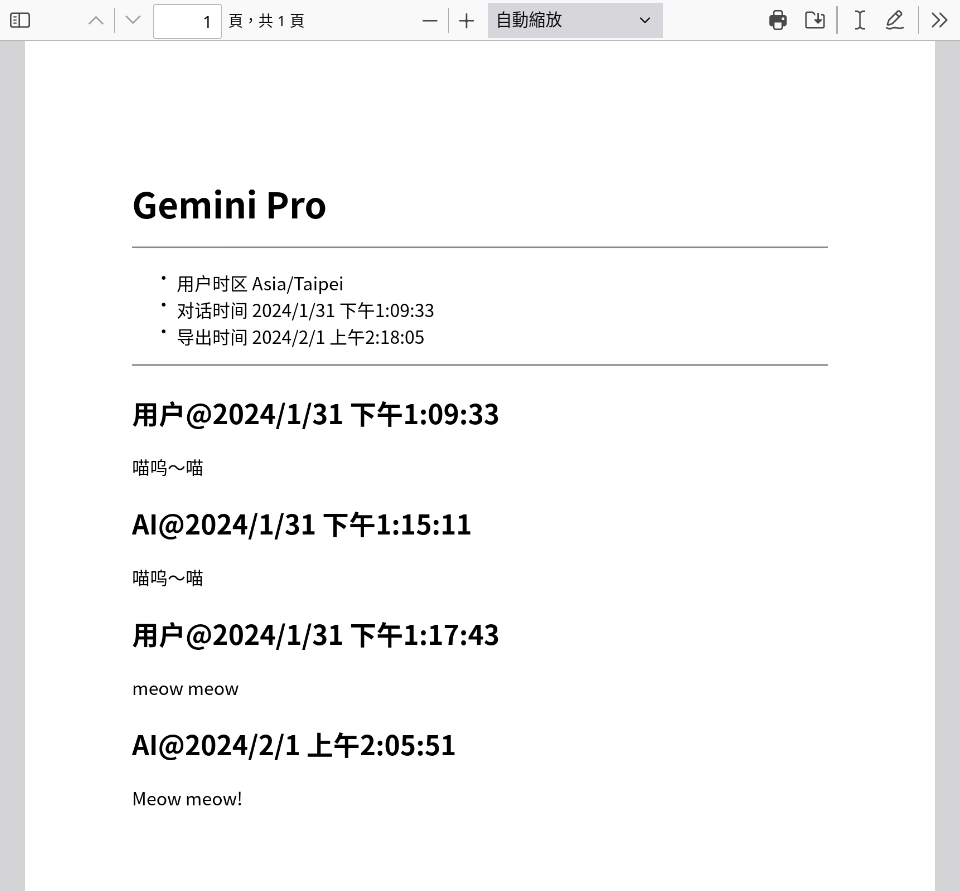The height and width of the screenshot is (891, 960).
Task: Click the 'meow meow' user message
Action: [186, 690]
